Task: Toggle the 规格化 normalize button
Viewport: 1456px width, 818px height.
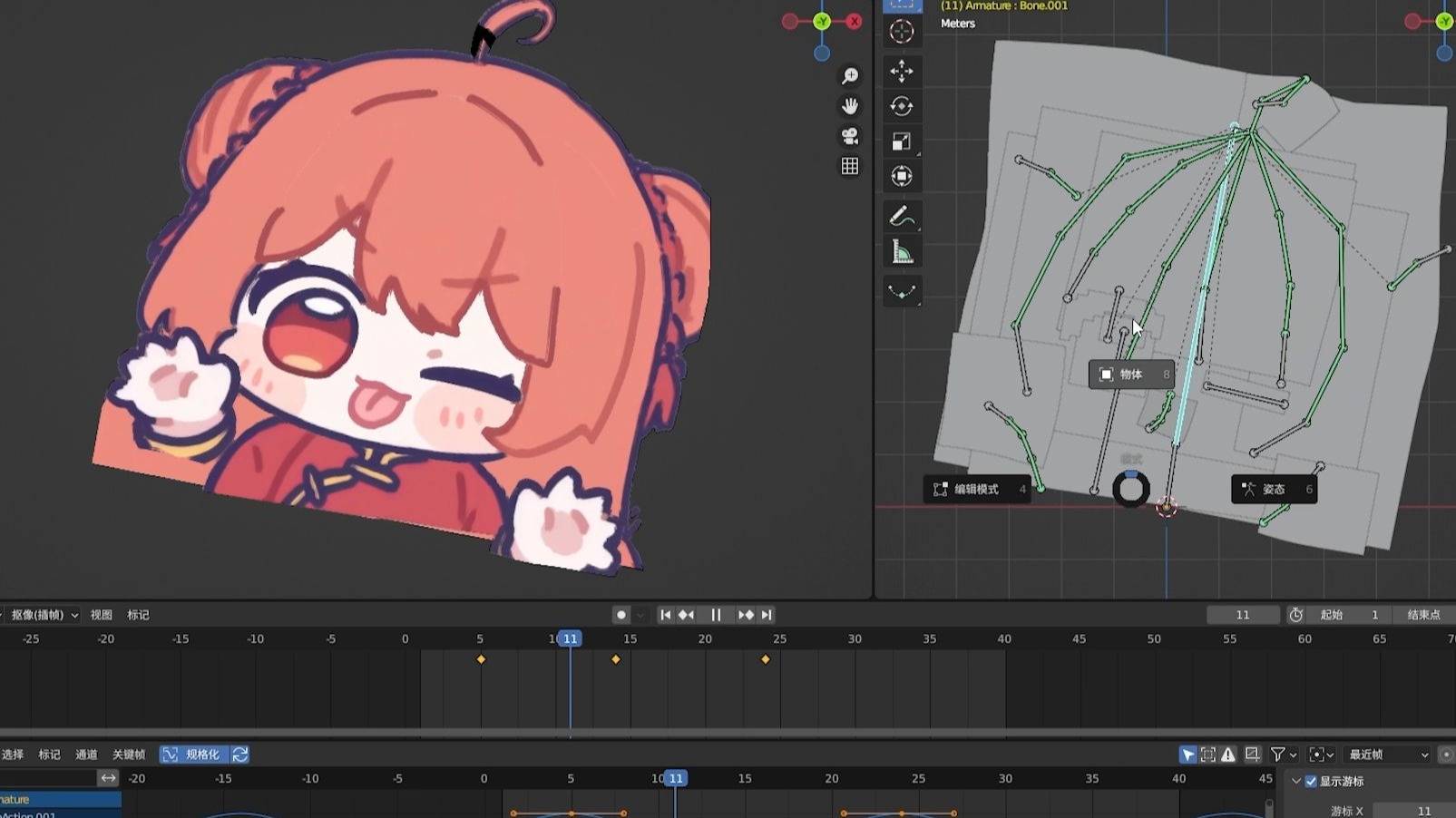Action: (193, 755)
